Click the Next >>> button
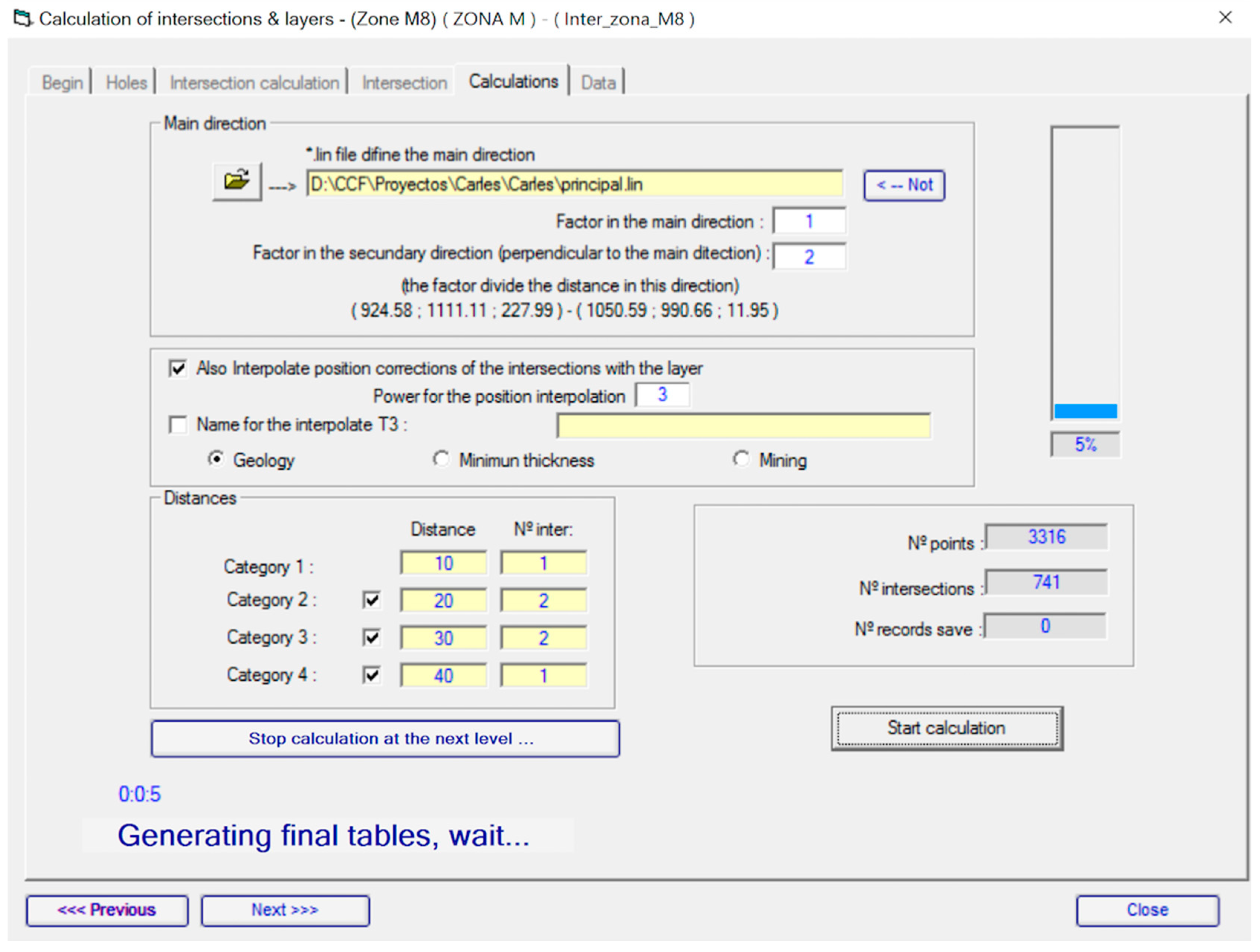The width and height of the screenshot is (1260, 952). (x=285, y=910)
